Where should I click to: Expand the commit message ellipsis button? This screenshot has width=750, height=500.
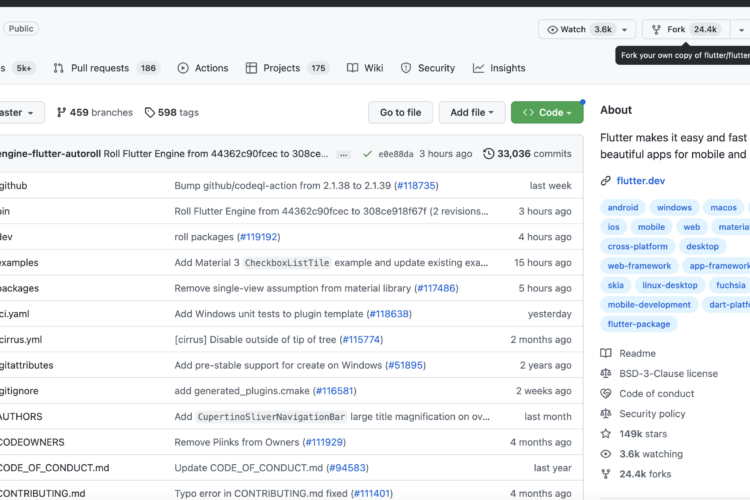click(343, 155)
